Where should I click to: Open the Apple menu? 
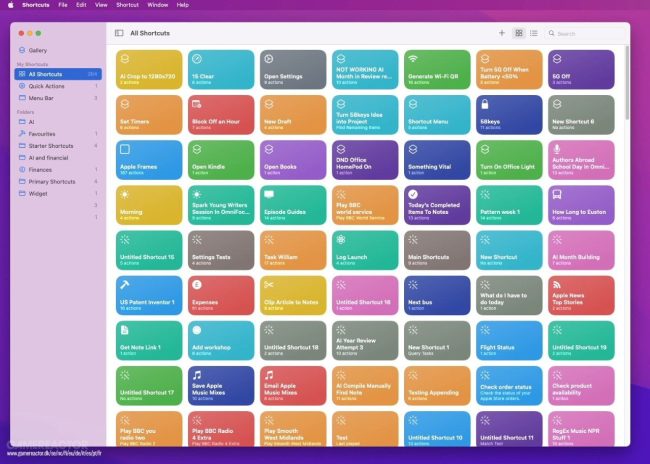[x=11, y=5]
